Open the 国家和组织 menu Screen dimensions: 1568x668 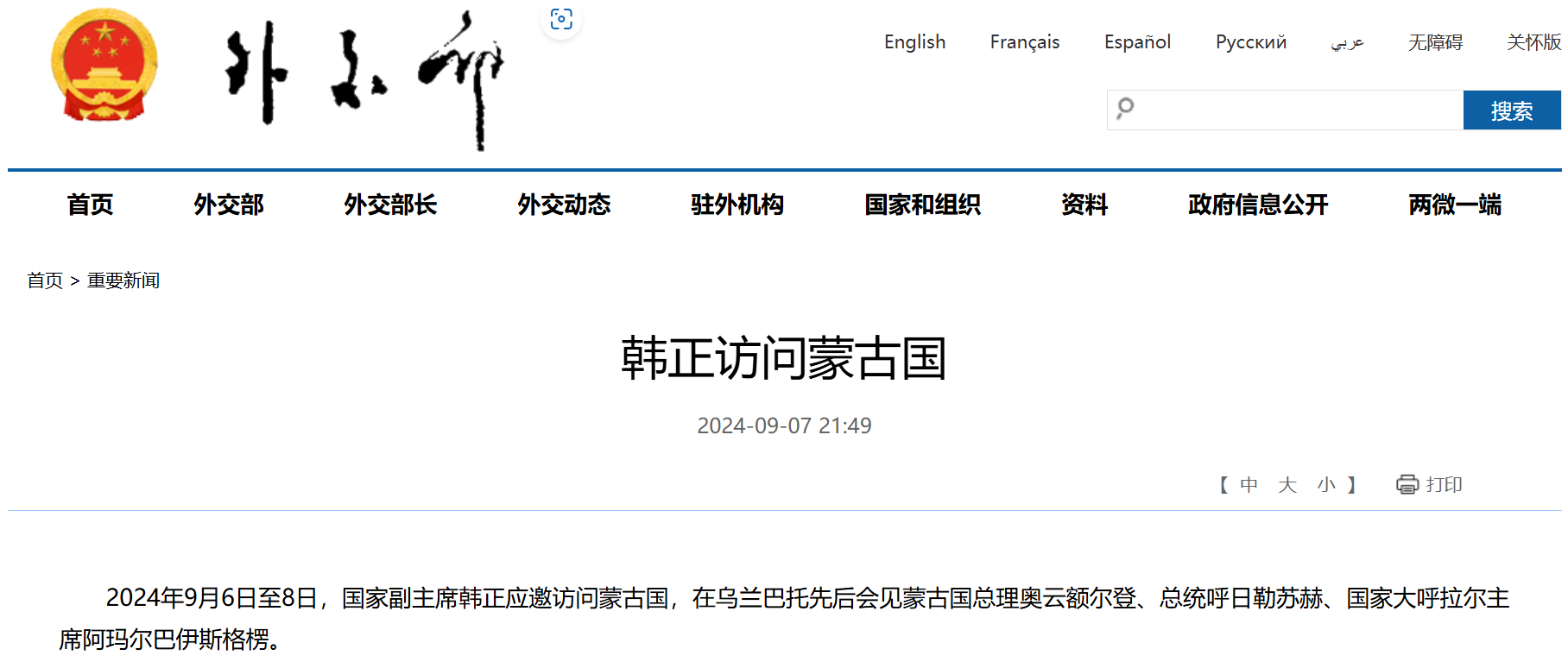(922, 205)
